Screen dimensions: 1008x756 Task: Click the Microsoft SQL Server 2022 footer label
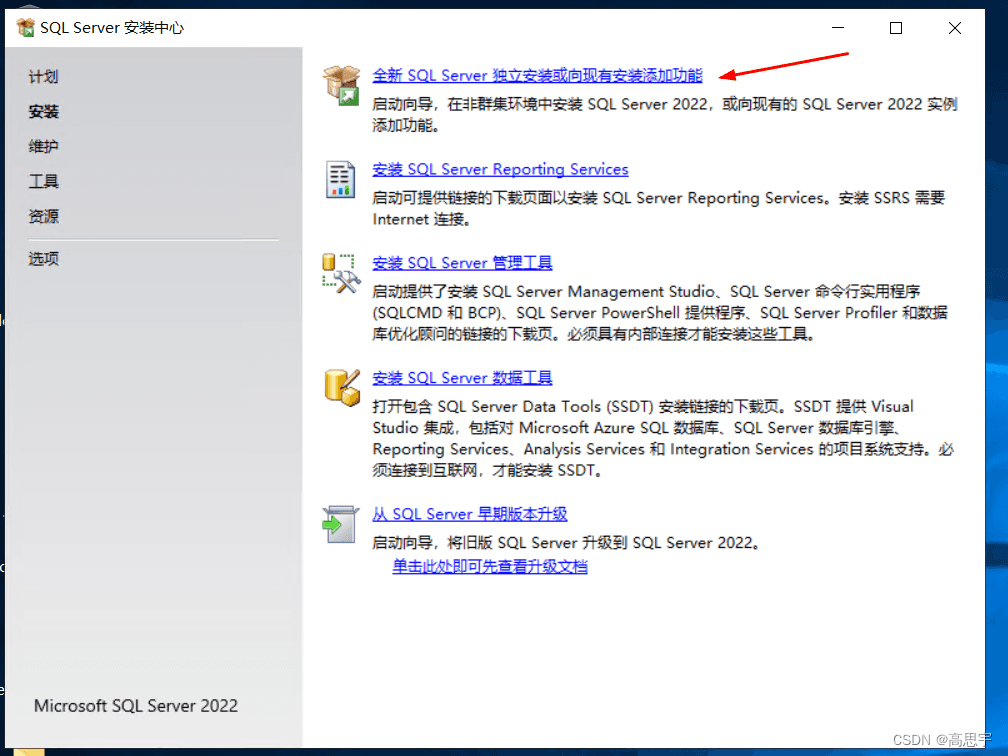point(136,706)
